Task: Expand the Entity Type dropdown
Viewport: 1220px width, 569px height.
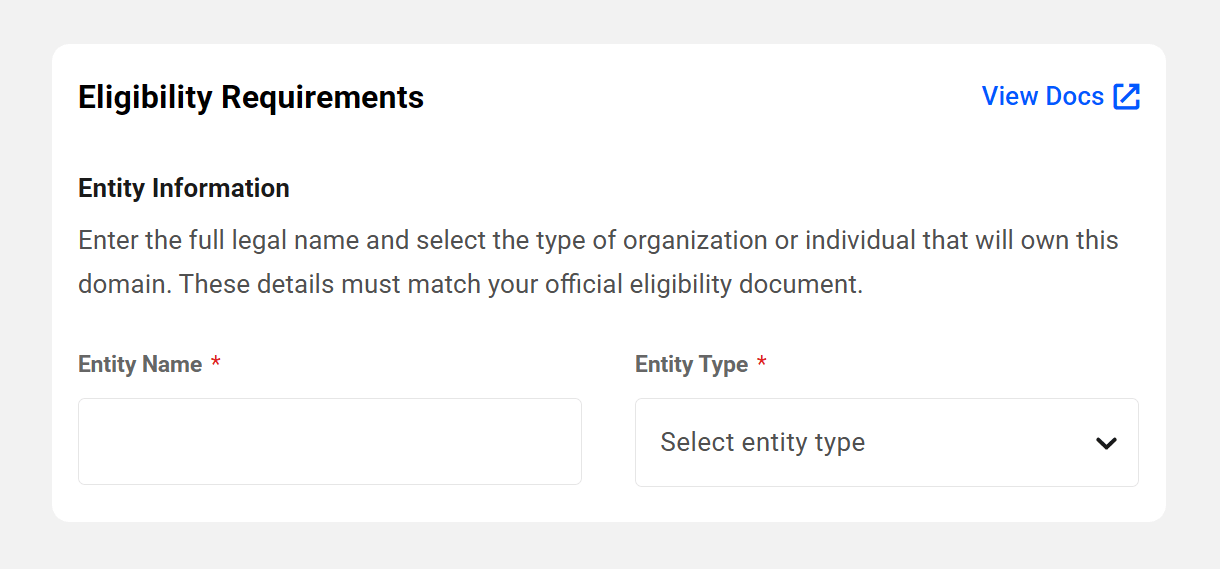Action: [886, 443]
